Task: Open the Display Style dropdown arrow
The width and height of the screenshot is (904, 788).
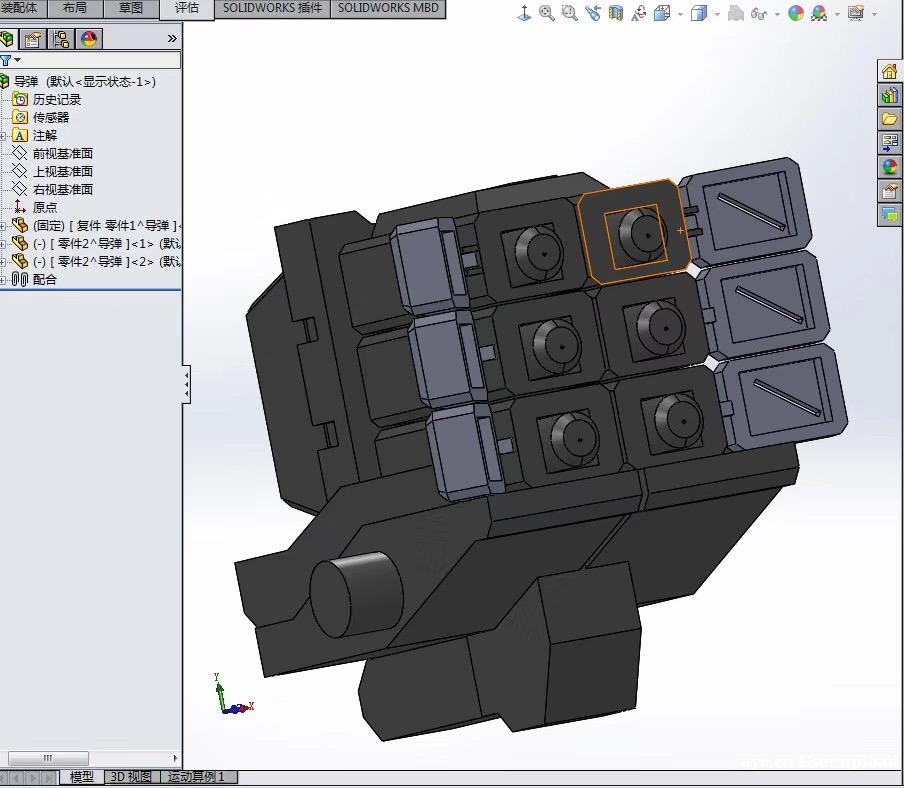Action: coord(716,14)
